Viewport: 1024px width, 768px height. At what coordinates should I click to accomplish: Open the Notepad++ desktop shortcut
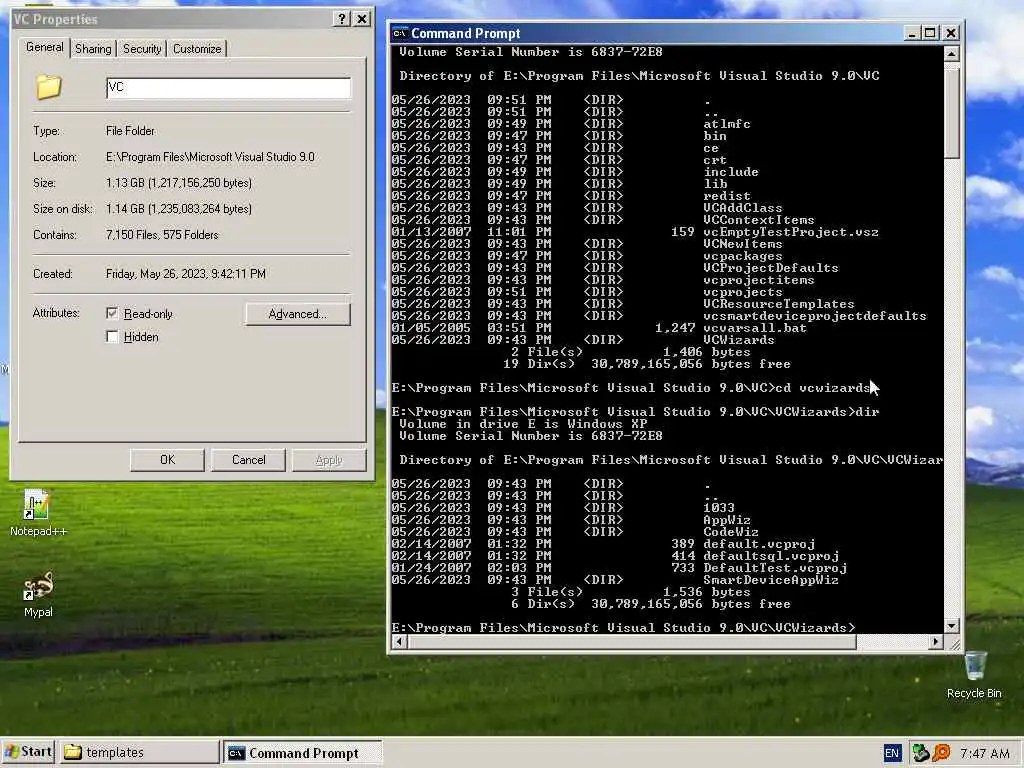point(37,513)
